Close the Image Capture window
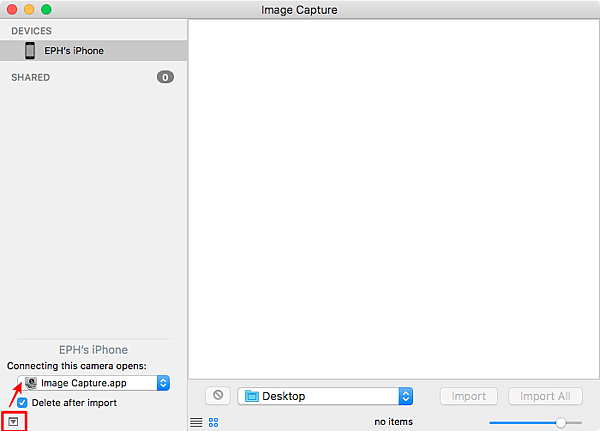The height and width of the screenshot is (431, 600). tap(12, 10)
